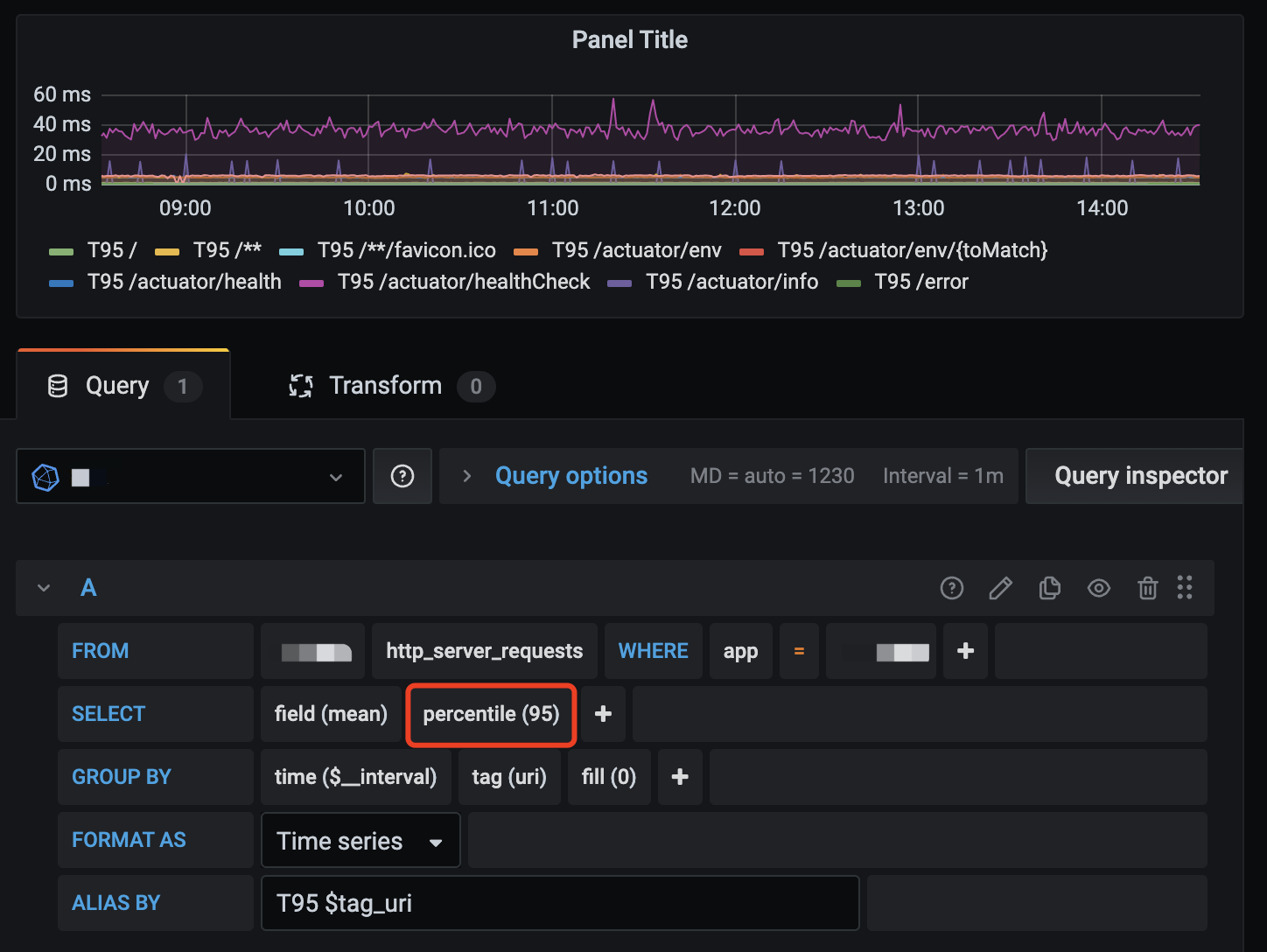Click the color swatch for T95 /actuator/info
Image resolution: width=1267 pixels, height=952 pixels.
[619, 282]
